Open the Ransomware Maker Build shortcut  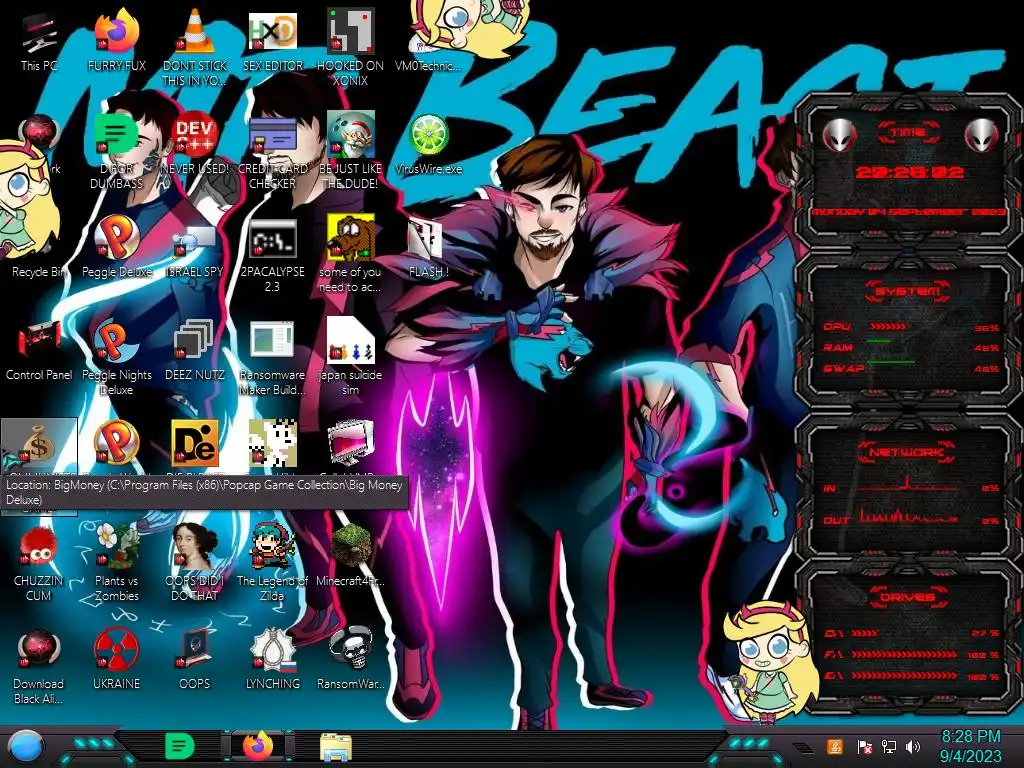(x=272, y=358)
